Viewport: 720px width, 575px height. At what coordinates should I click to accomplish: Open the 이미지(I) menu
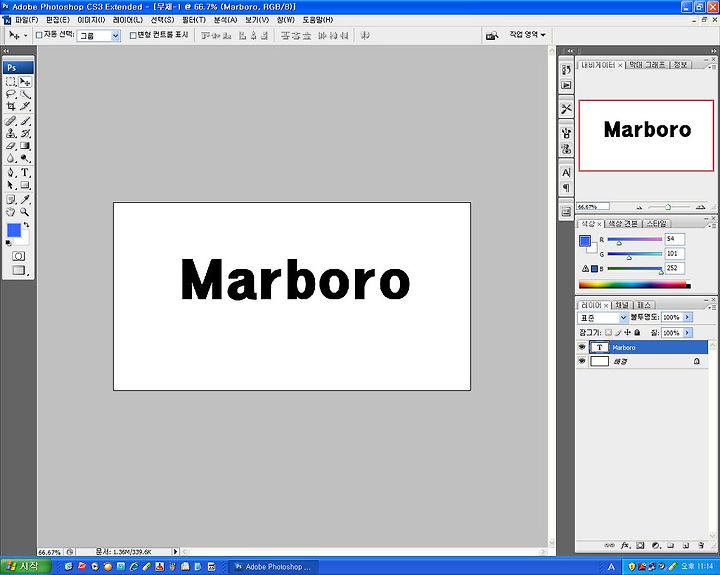click(91, 20)
